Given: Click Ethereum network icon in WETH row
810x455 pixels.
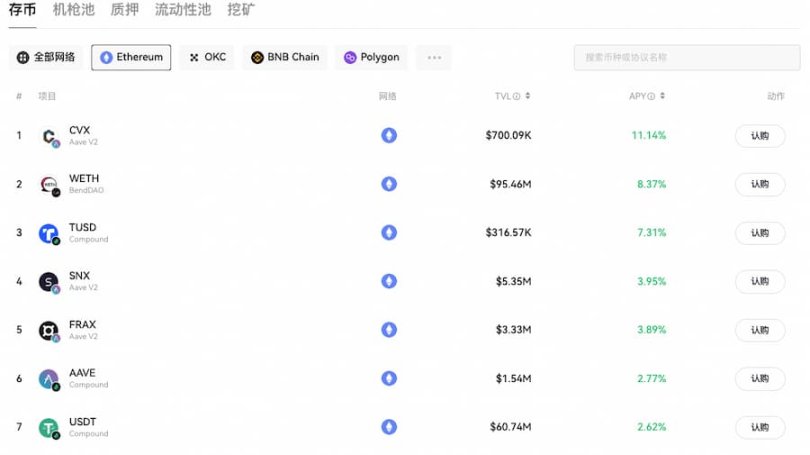Looking at the screenshot, I should [x=389, y=184].
